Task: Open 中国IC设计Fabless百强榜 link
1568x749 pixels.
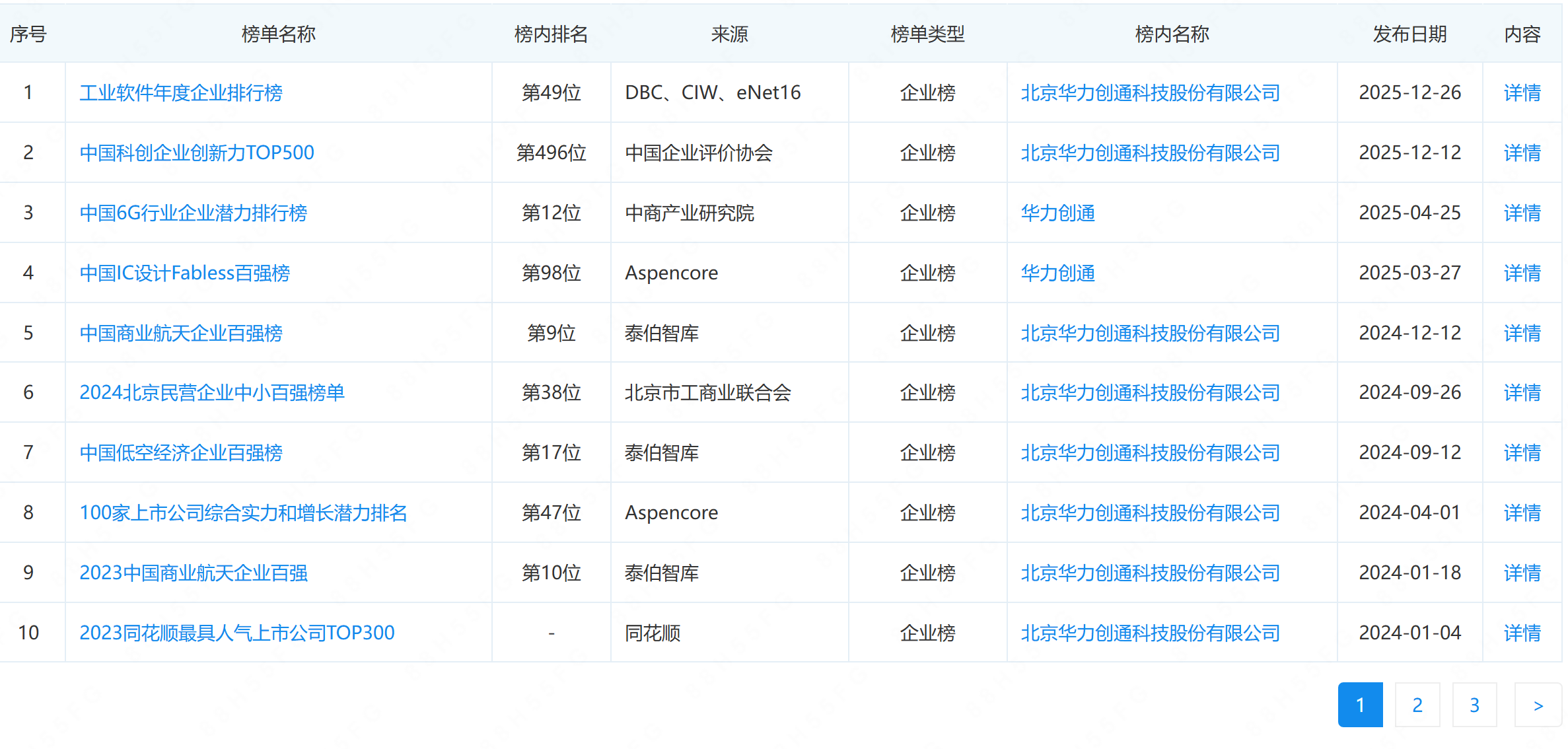Action: click(x=184, y=273)
